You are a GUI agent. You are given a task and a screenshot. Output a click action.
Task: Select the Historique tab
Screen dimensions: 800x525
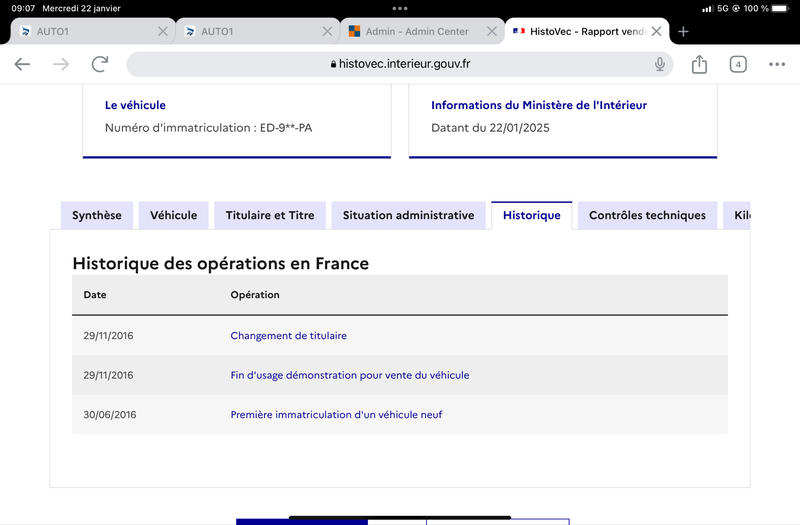tap(532, 215)
